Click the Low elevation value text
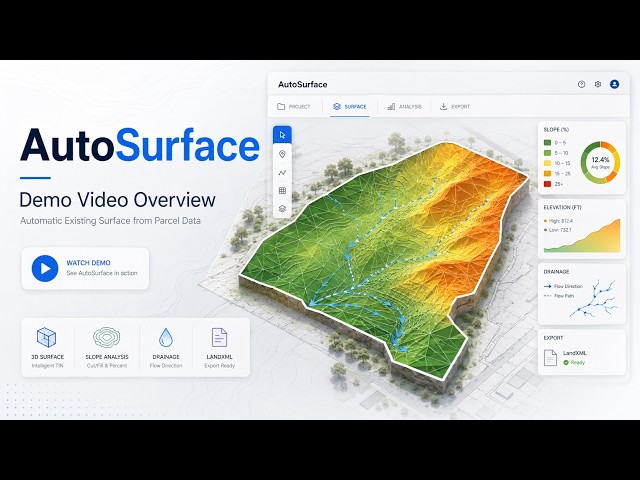 (x=560, y=230)
